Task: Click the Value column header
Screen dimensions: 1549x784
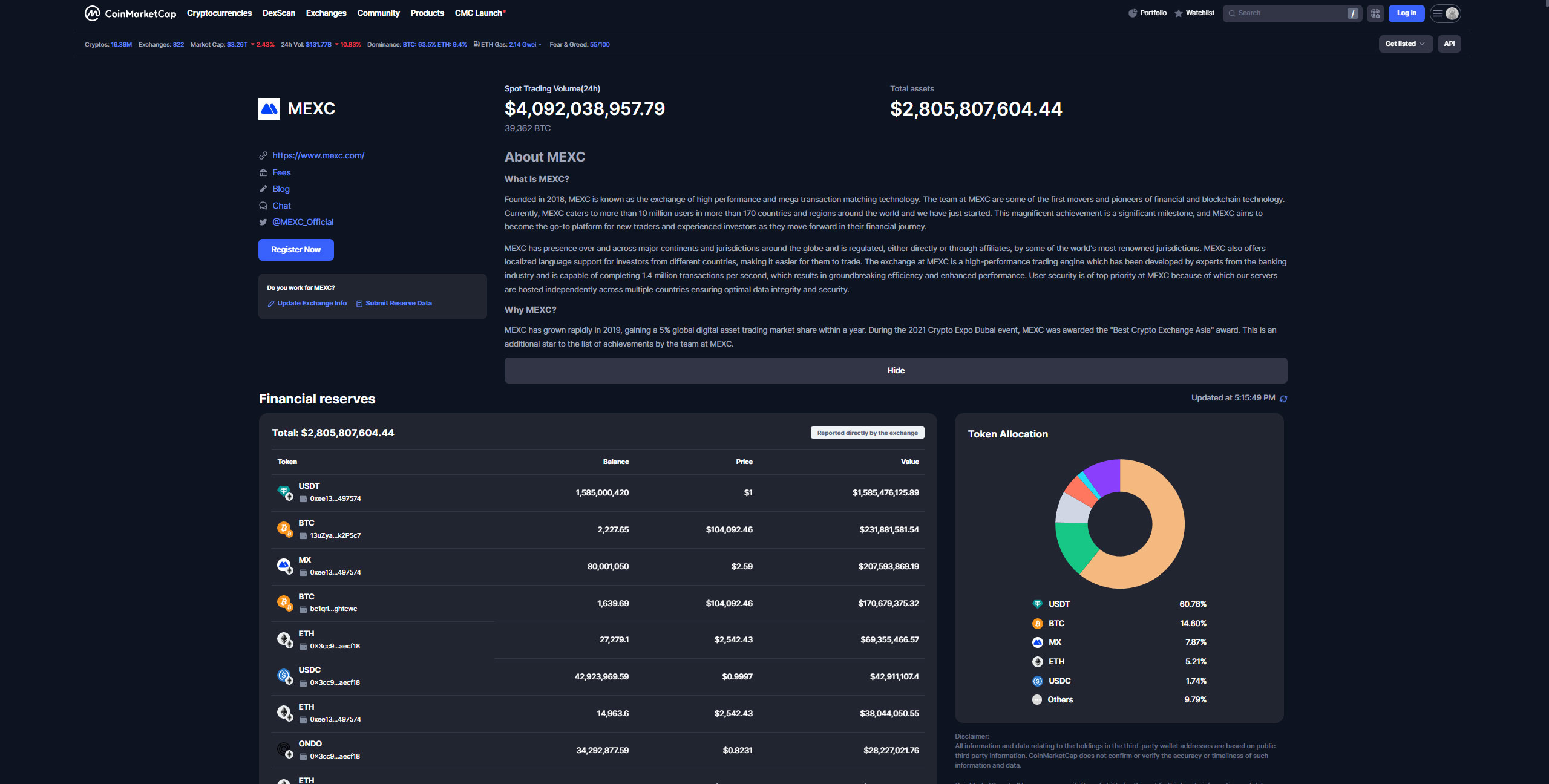Action: point(909,462)
